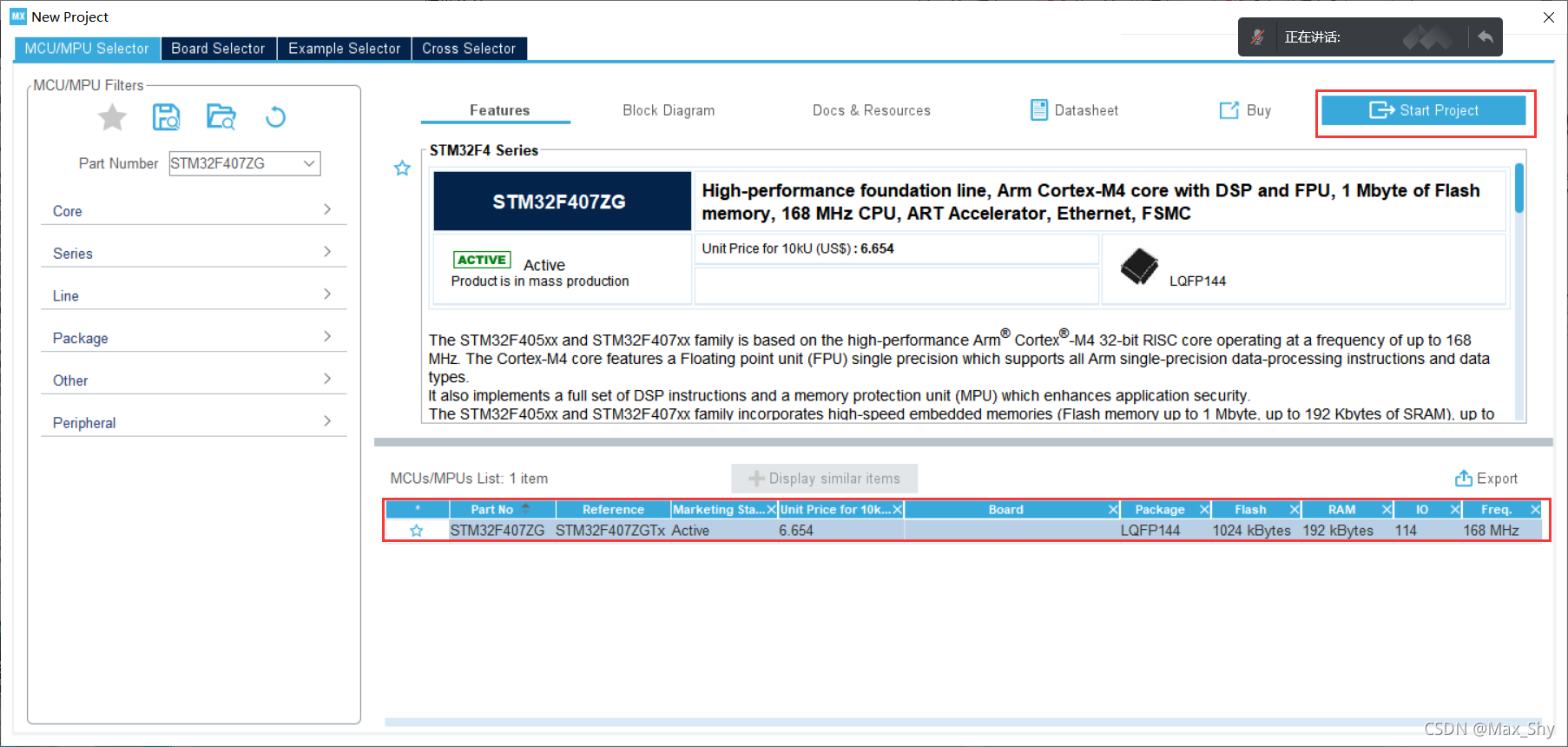The image size is (1568, 747).
Task: Click the Buy external link icon
Action: [1229, 110]
